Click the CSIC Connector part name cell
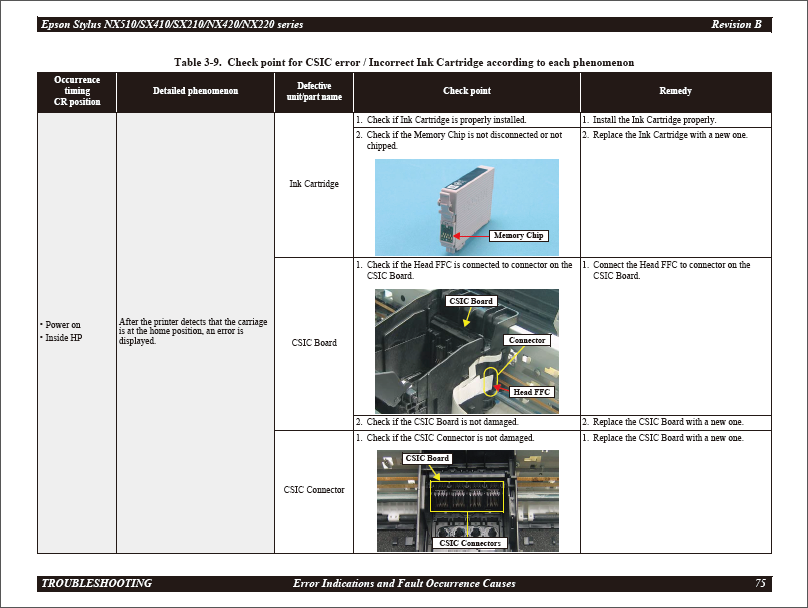Image resolution: width=808 pixels, height=608 pixels. 314,490
